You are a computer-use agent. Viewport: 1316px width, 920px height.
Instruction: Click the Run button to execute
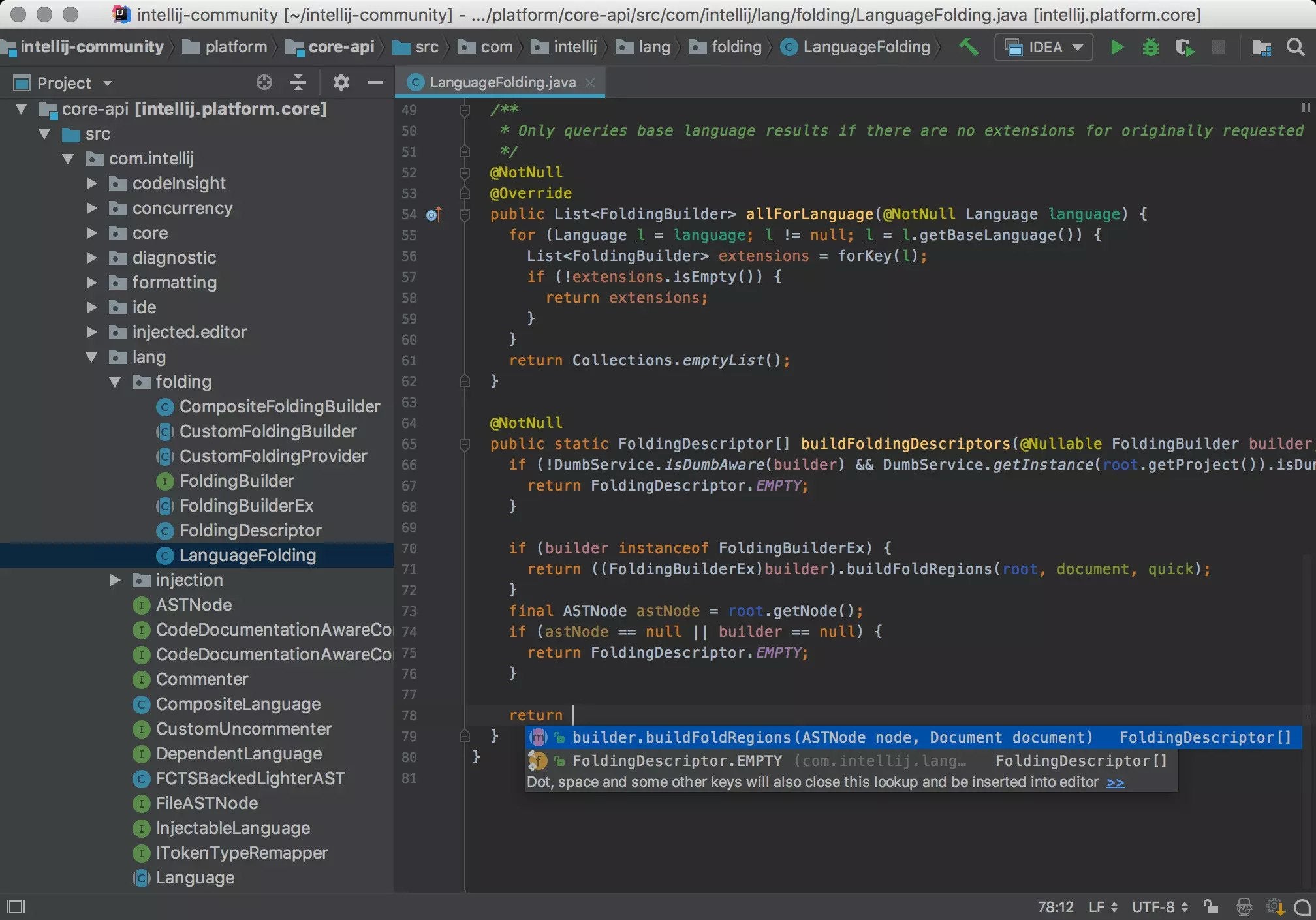coord(1117,47)
